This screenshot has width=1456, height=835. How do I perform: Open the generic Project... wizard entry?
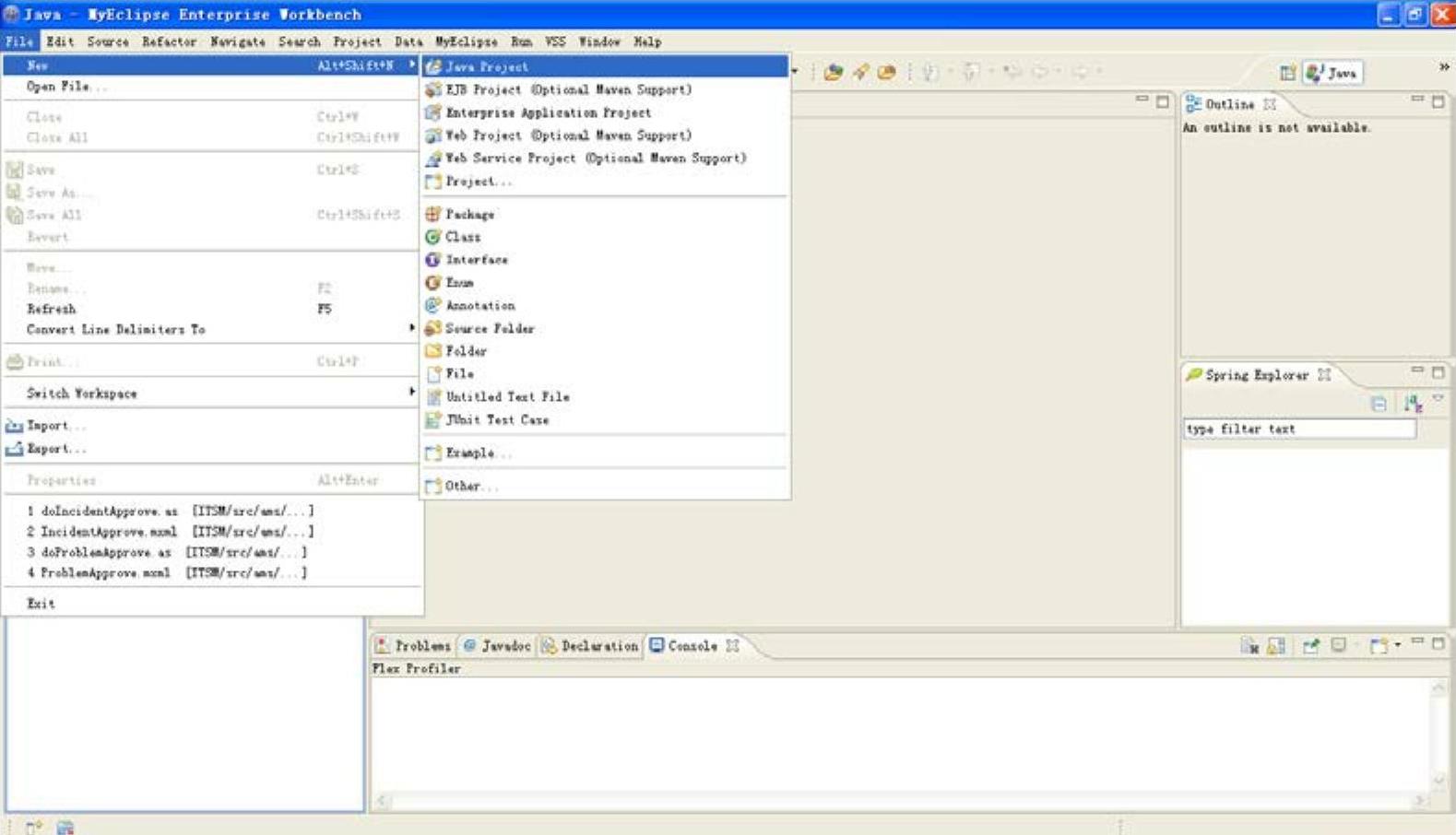pyautogui.click(x=605, y=182)
